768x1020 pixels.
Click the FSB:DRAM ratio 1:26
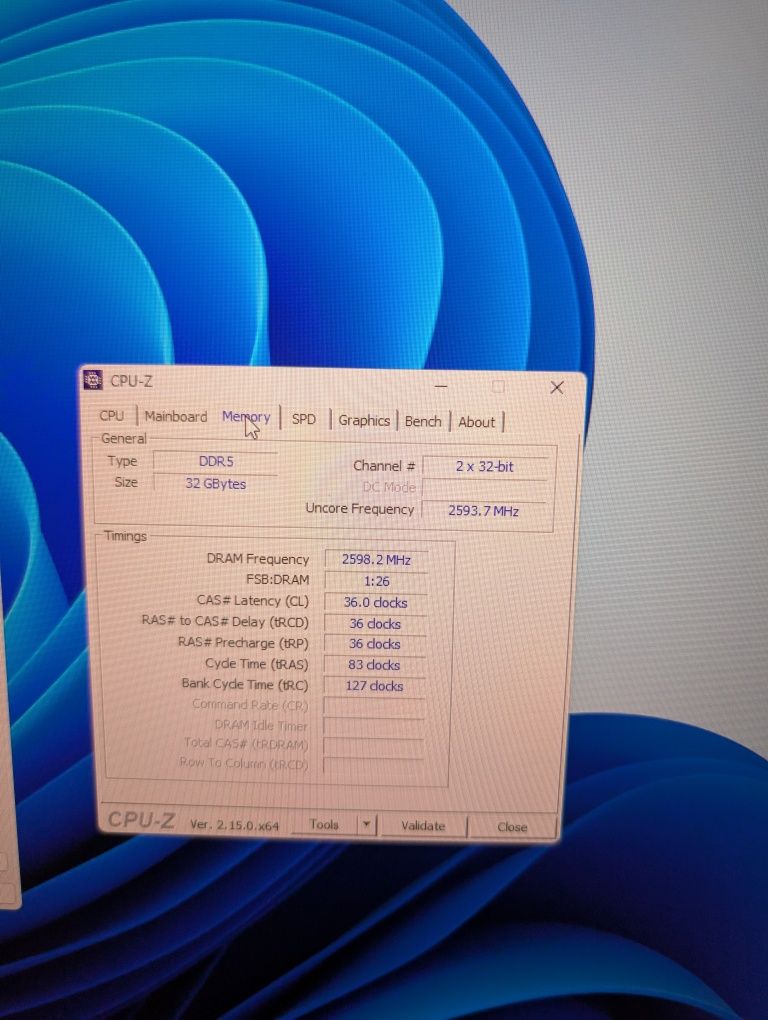click(x=376, y=581)
